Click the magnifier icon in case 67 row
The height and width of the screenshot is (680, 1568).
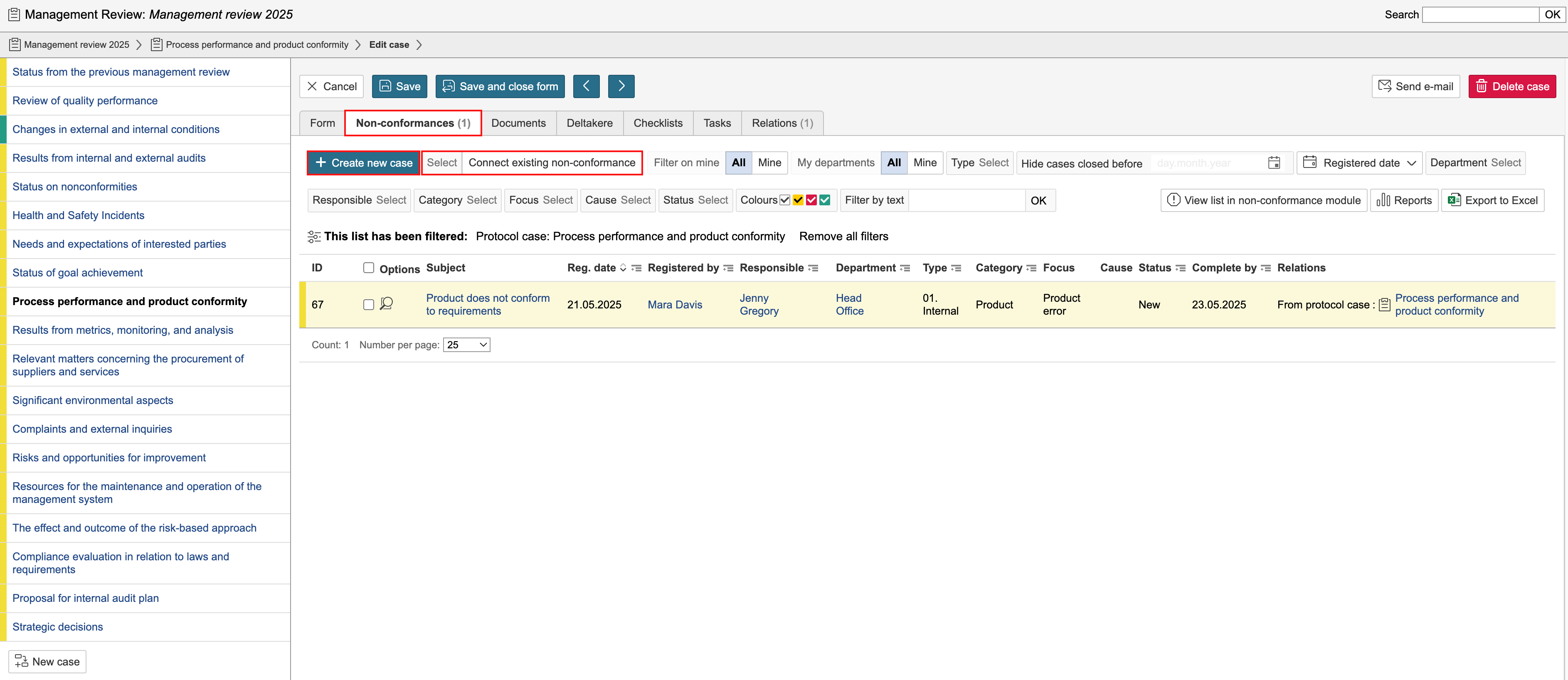(x=386, y=304)
